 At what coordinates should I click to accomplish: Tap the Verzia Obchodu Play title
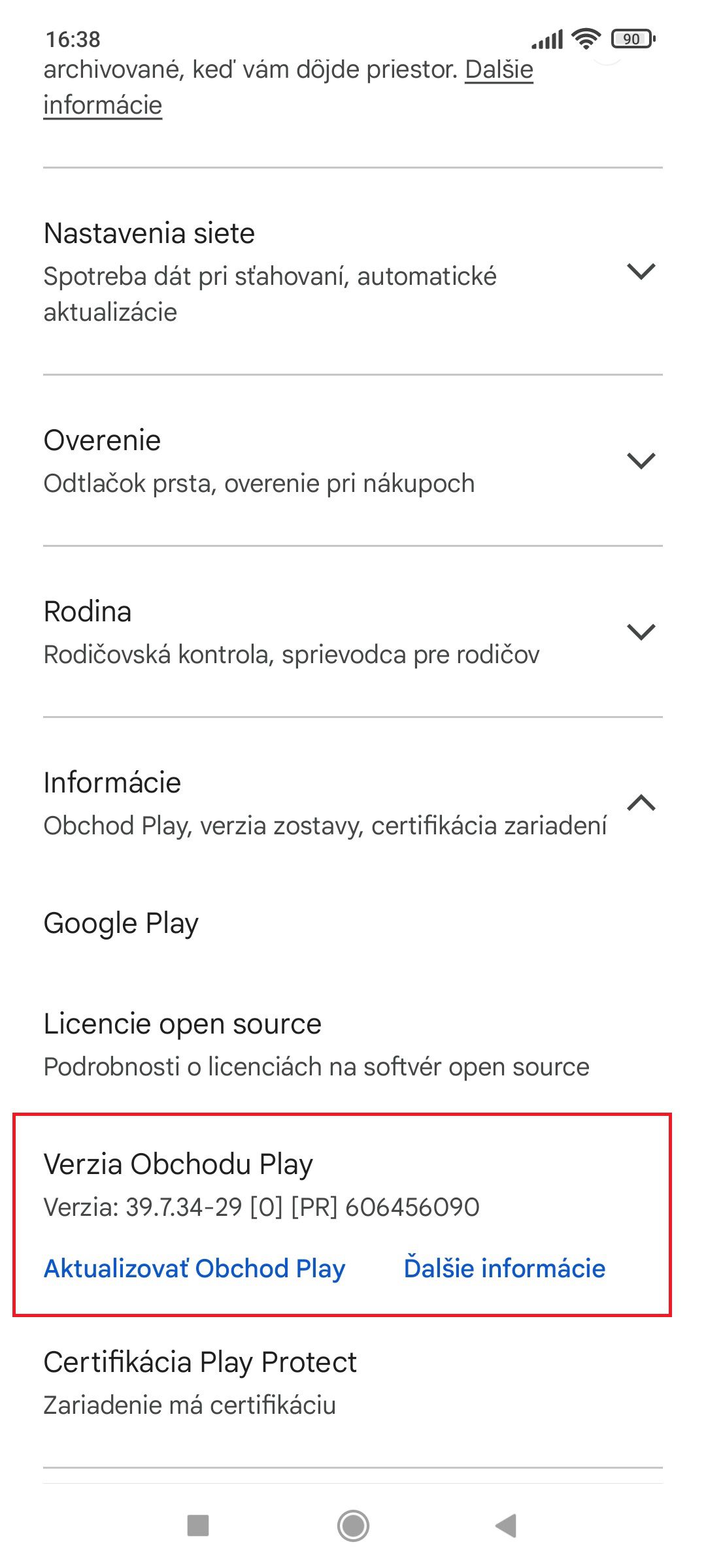pos(178,1164)
